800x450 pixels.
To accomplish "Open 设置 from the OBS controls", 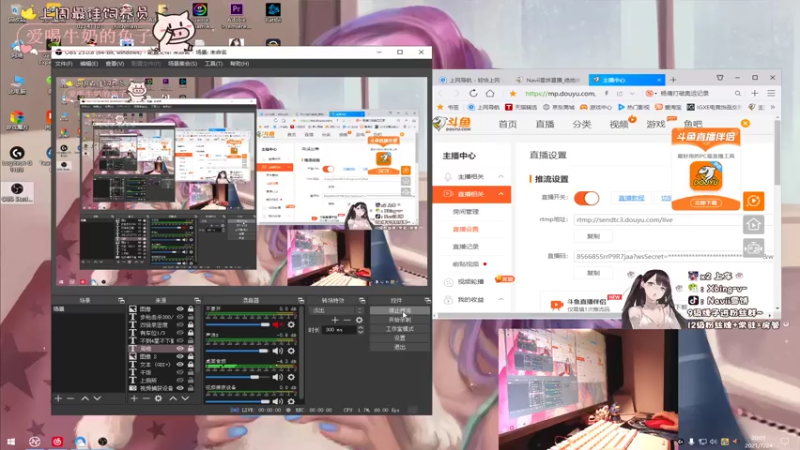I will [x=399, y=338].
